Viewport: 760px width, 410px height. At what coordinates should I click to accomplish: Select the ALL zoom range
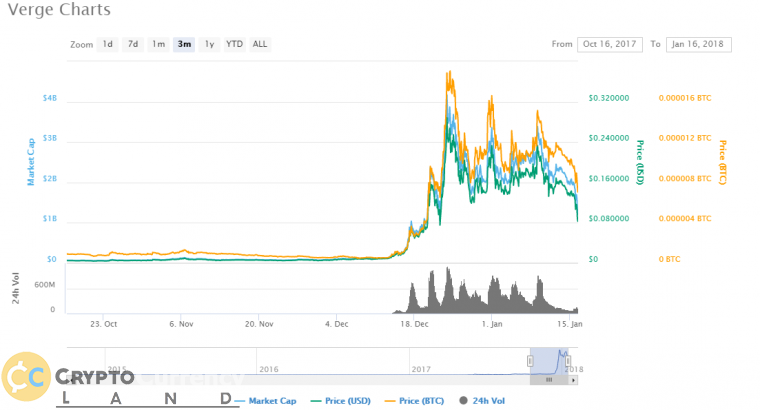pyautogui.click(x=260, y=44)
